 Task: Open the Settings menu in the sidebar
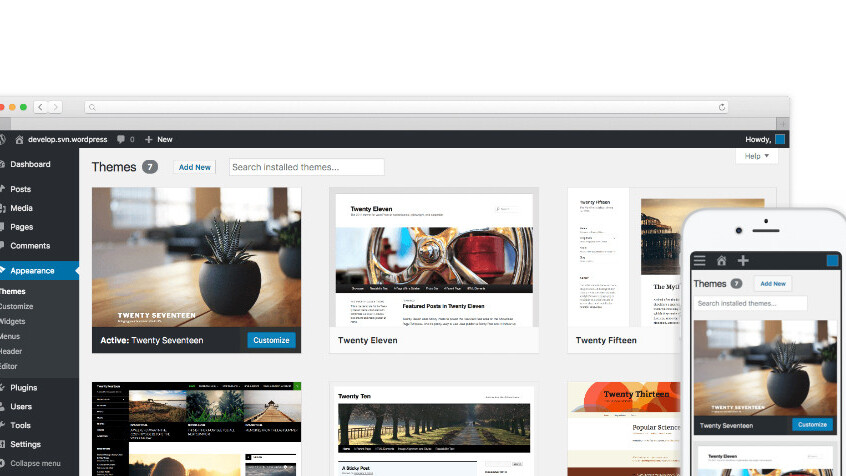(25, 444)
